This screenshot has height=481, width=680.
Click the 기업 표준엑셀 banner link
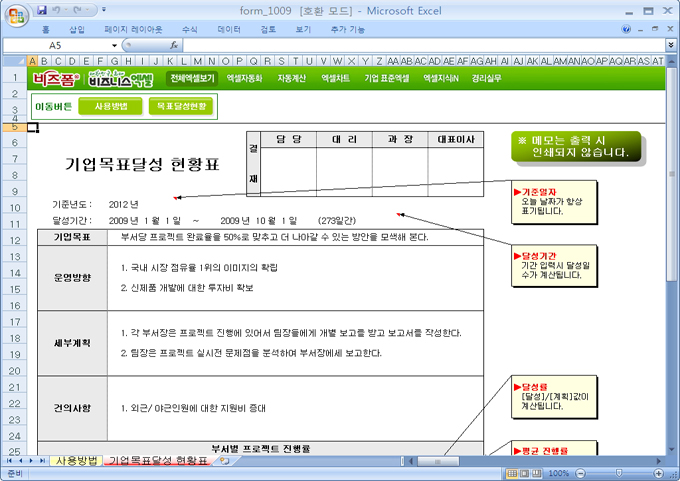point(386,79)
